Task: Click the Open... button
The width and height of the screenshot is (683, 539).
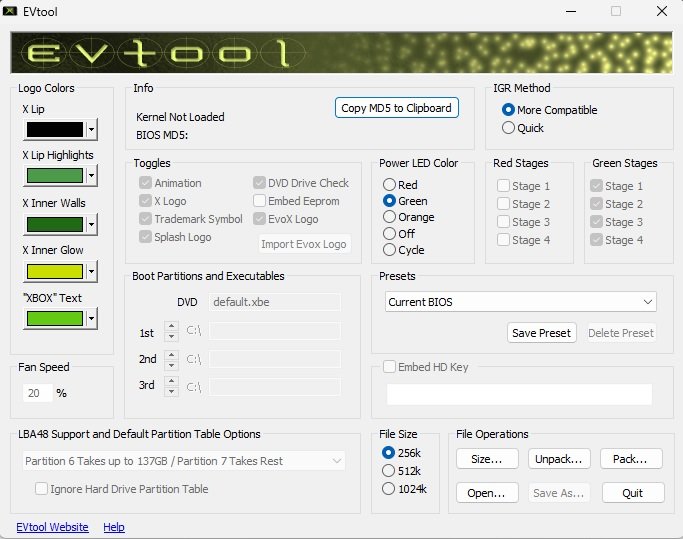Action: [x=487, y=493]
